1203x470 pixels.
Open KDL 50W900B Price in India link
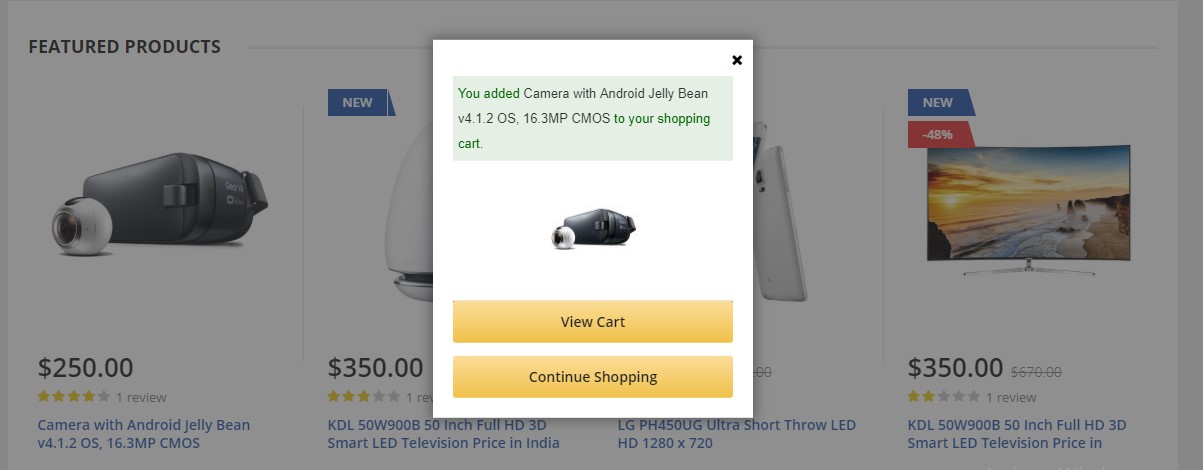pyautogui.click(x=444, y=434)
